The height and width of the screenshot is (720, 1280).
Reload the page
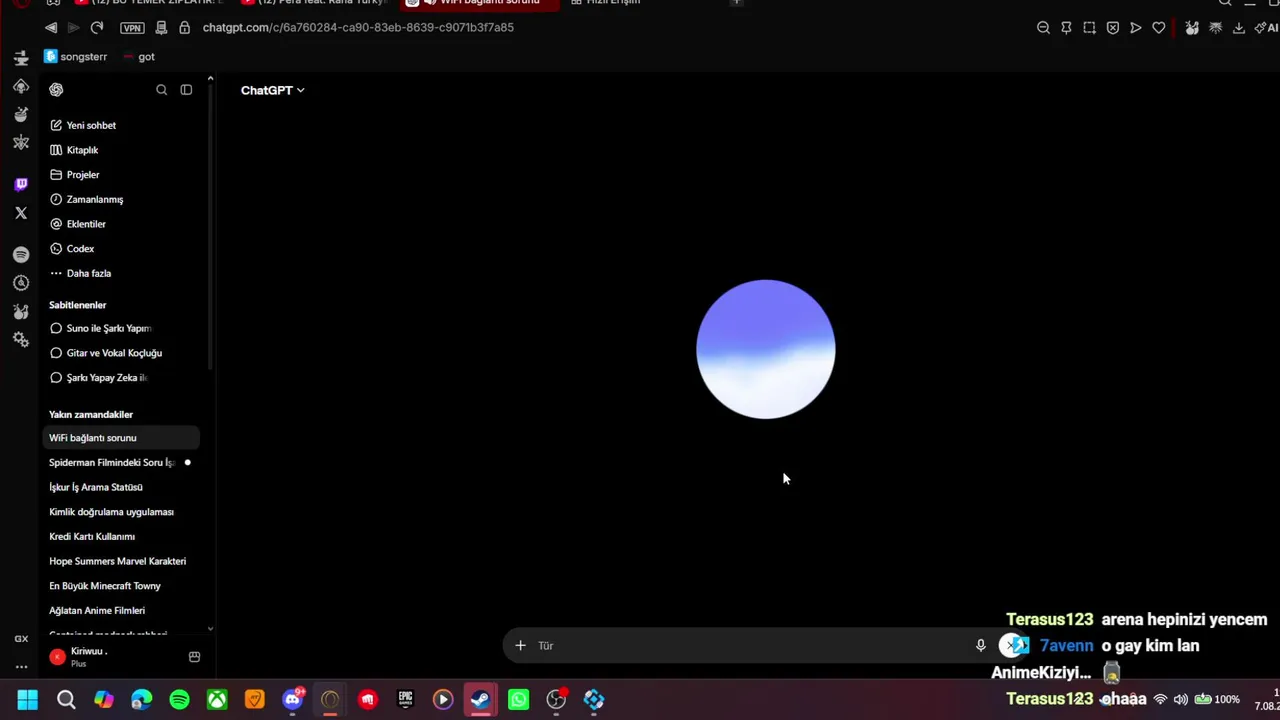[97, 27]
